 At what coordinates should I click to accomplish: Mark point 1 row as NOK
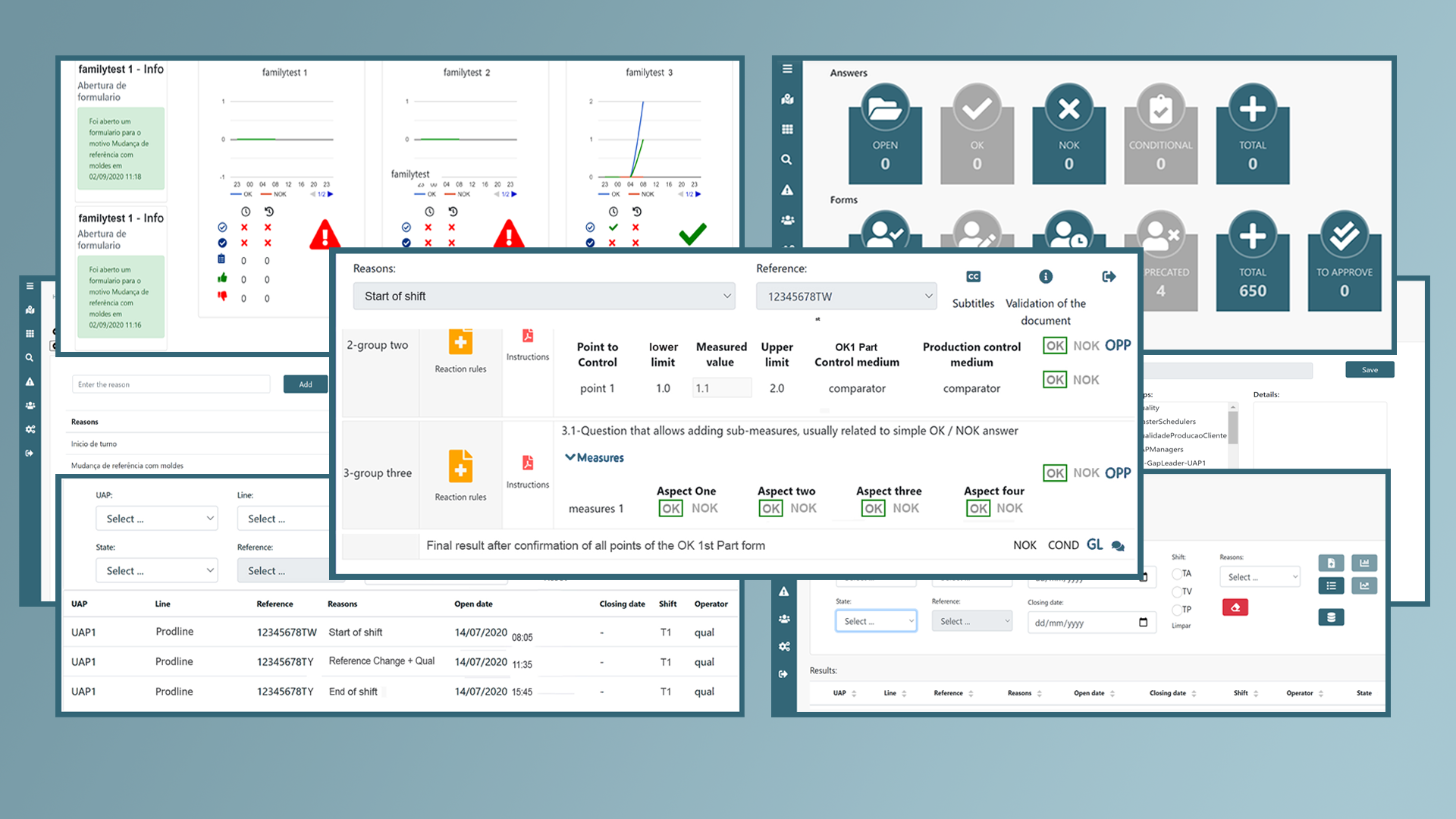pyautogui.click(x=1086, y=380)
